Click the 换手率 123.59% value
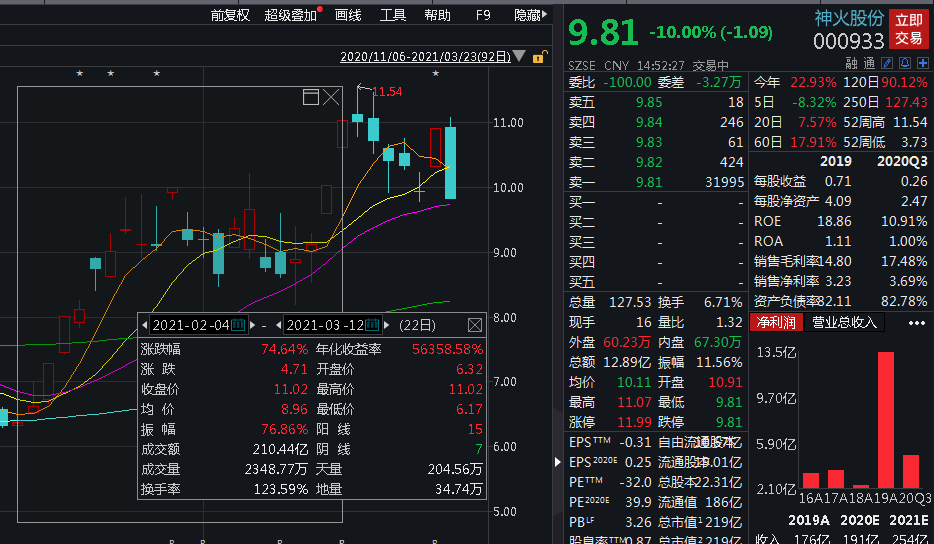934x544 pixels. tap(281, 489)
